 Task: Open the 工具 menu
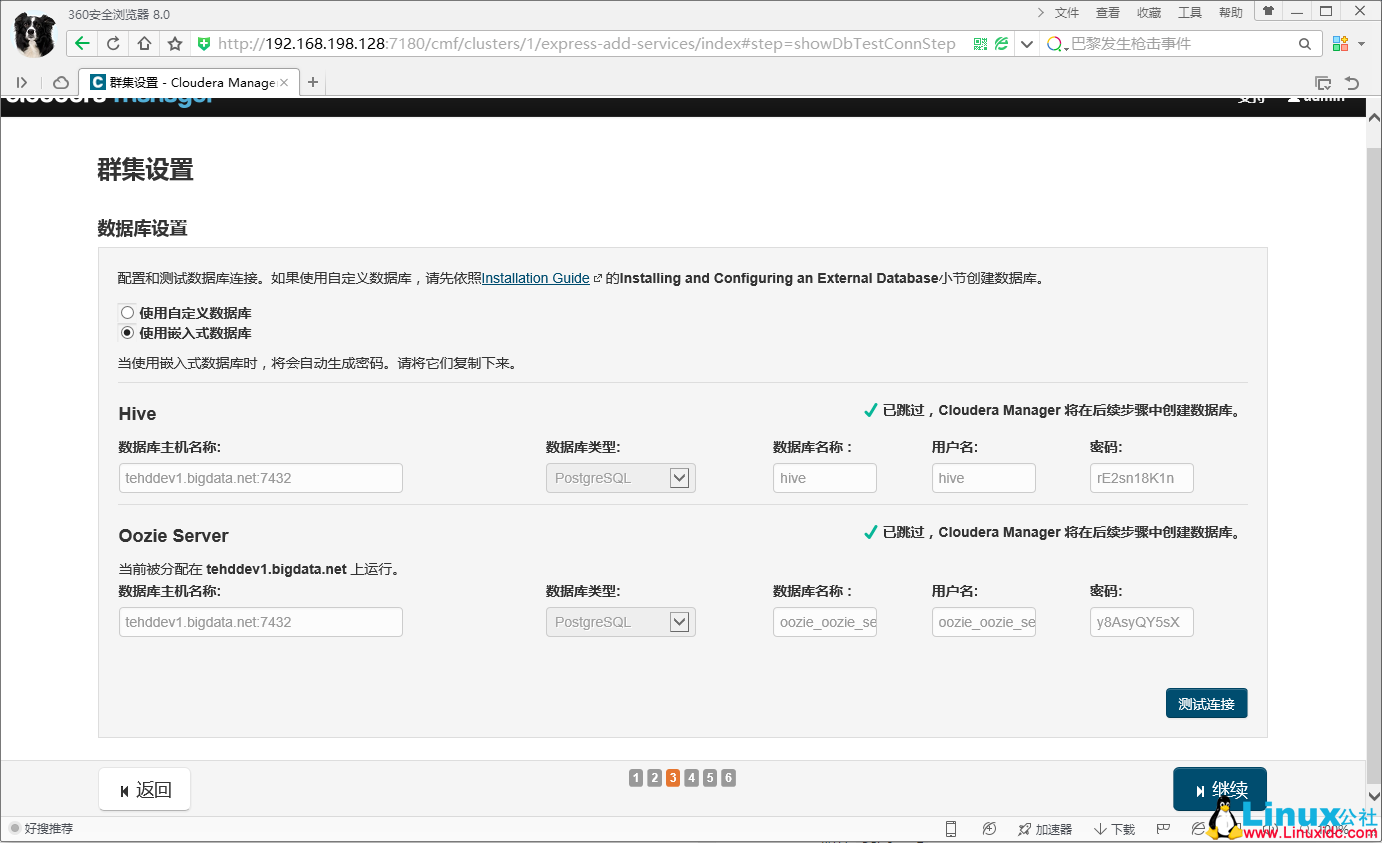click(x=1190, y=12)
